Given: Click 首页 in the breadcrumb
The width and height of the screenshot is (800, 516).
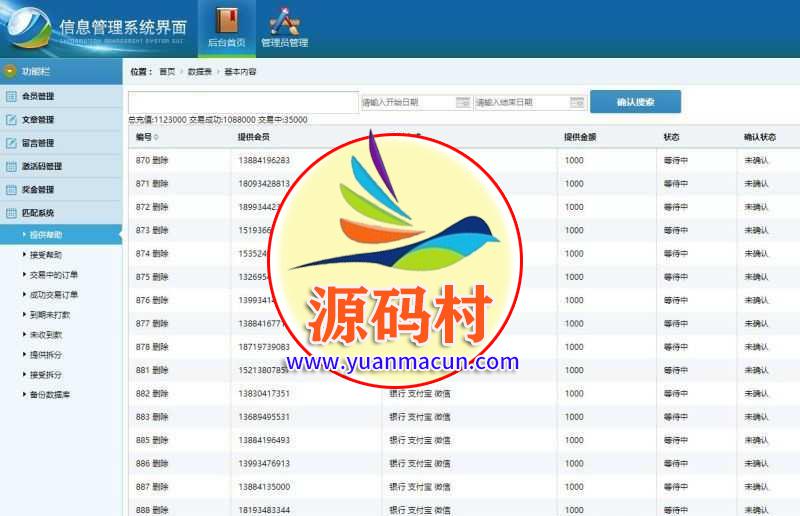Looking at the screenshot, I should 167,72.
